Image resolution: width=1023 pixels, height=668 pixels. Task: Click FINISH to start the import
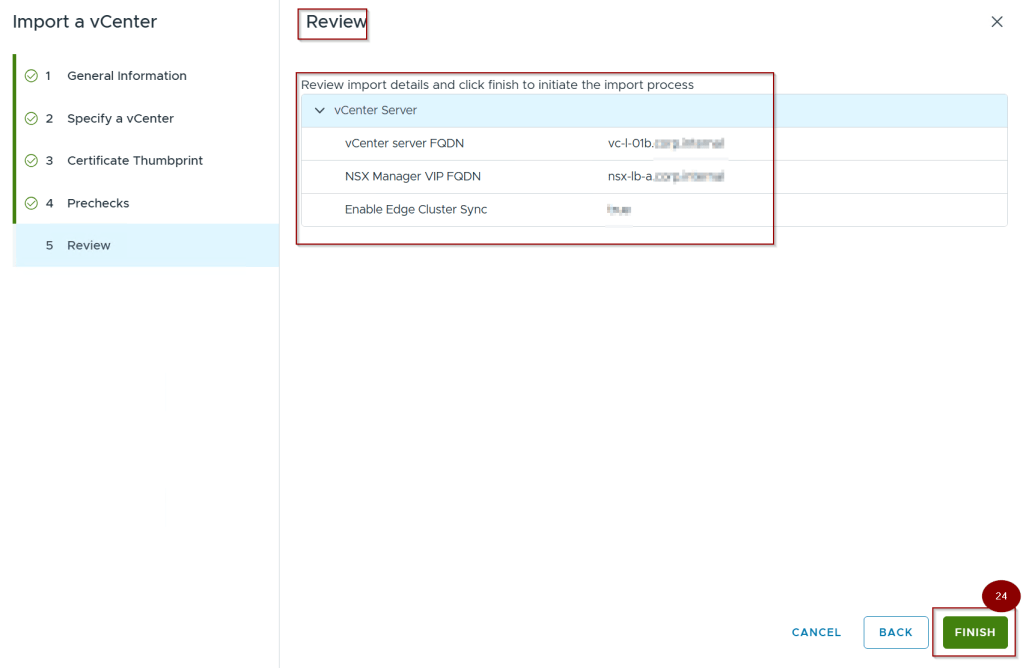click(x=974, y=632)
